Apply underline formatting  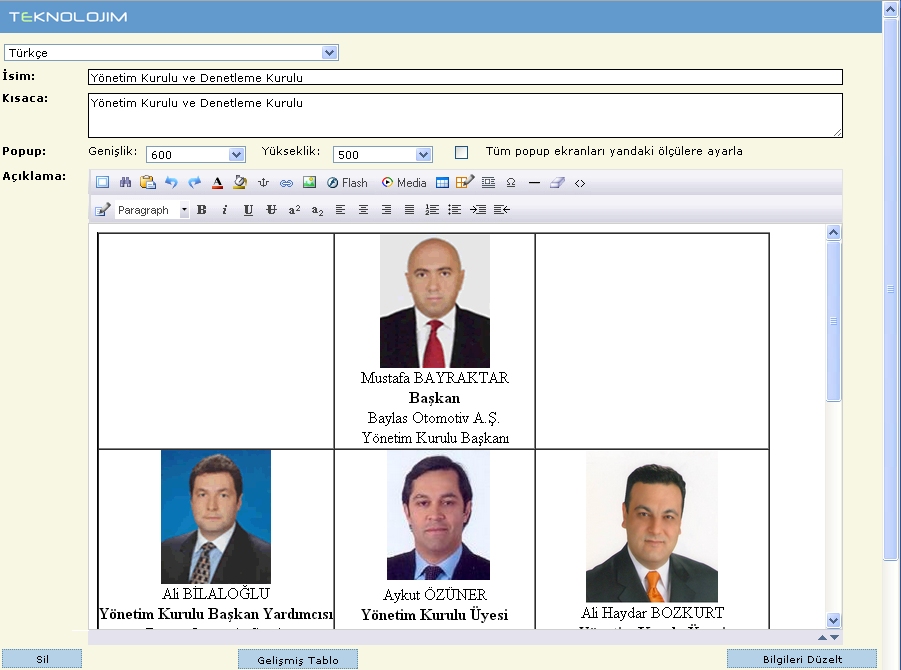(x=248, y=210)
